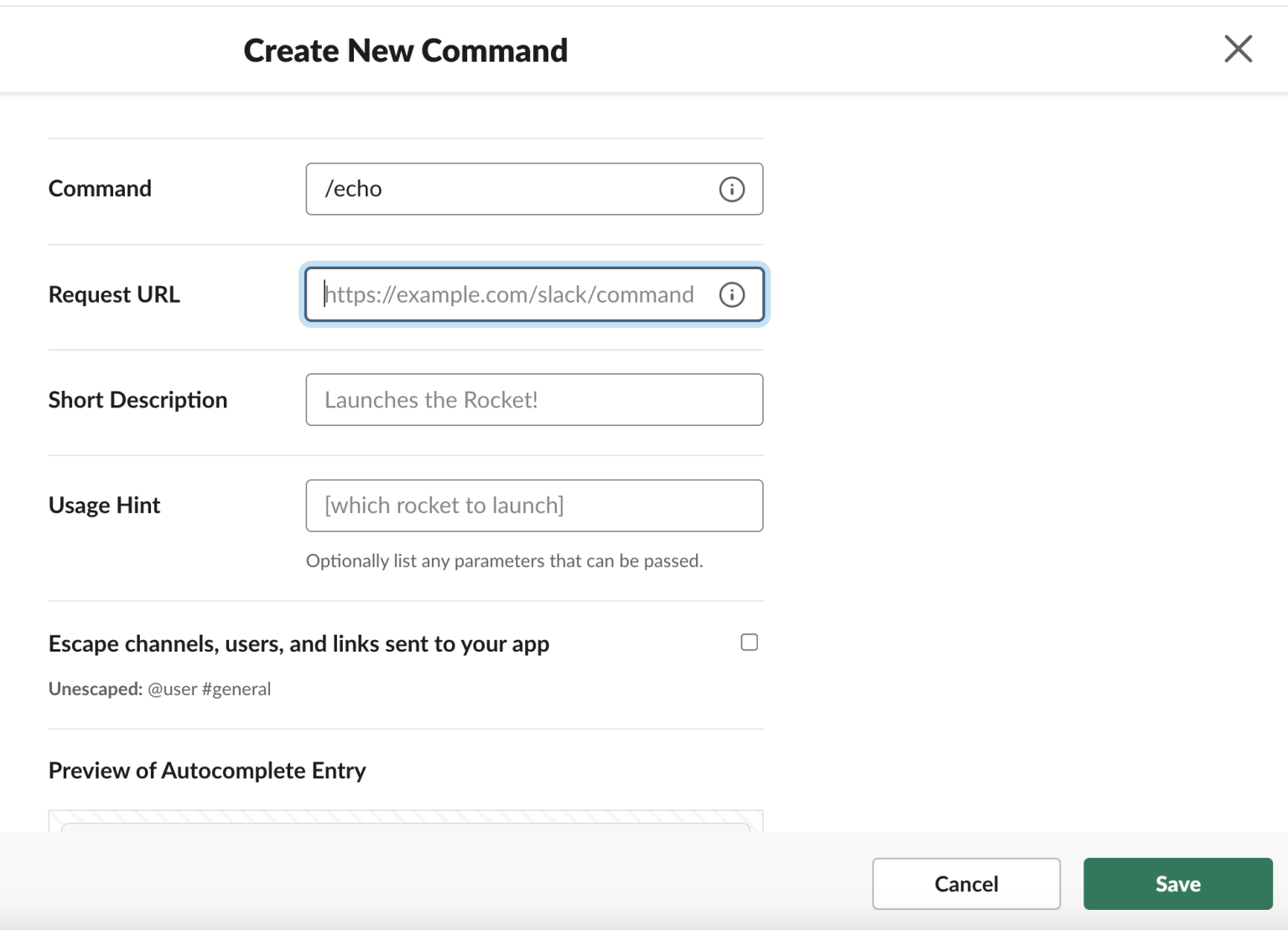
Task: Click the Preview of Autocomplete Entry heading
Action: tap(206, 770)
